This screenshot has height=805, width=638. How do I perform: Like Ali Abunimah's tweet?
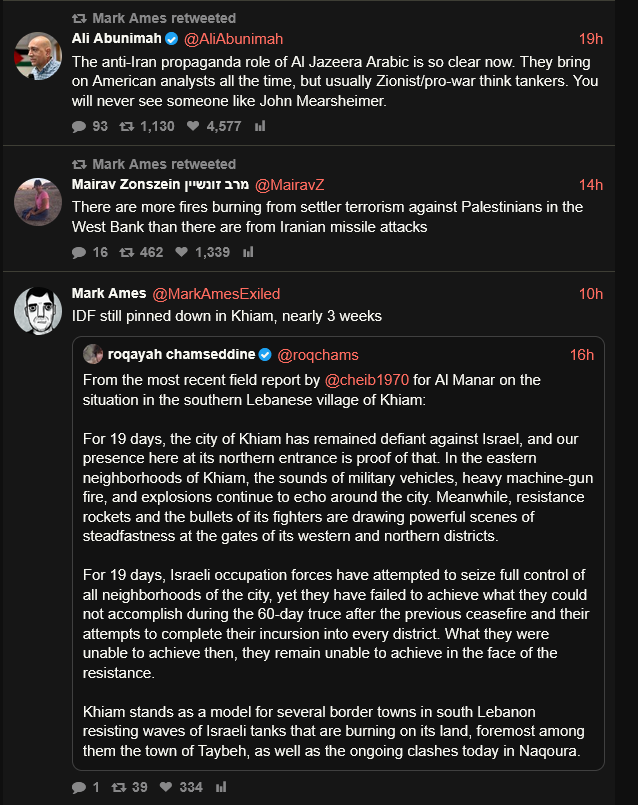pyautogui.click(x=194, y=126)
